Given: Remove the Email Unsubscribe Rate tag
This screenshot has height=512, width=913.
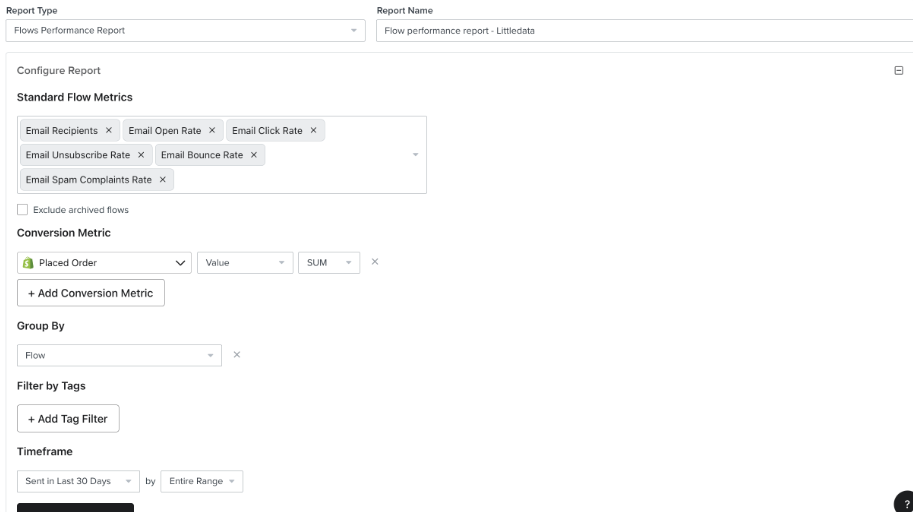Looking at the screenshot, I should coord(141,155).
